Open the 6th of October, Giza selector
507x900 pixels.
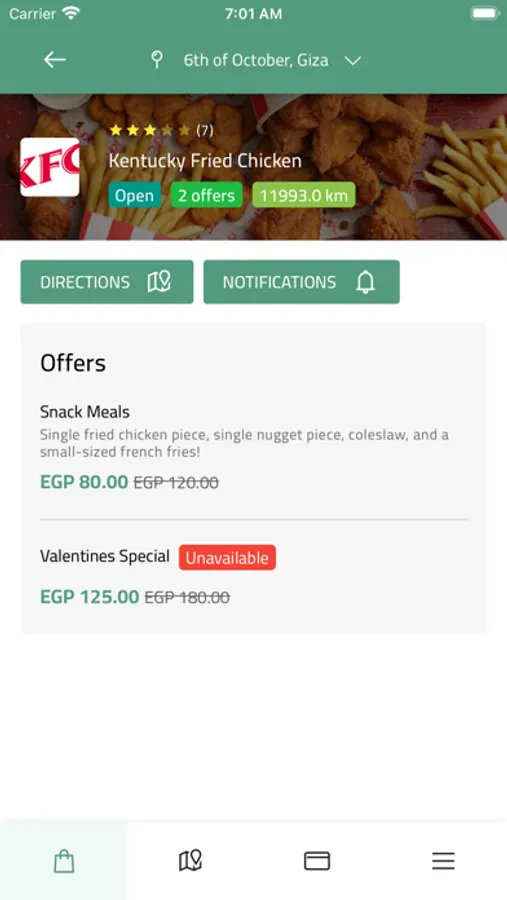click(x=256, y=60)
